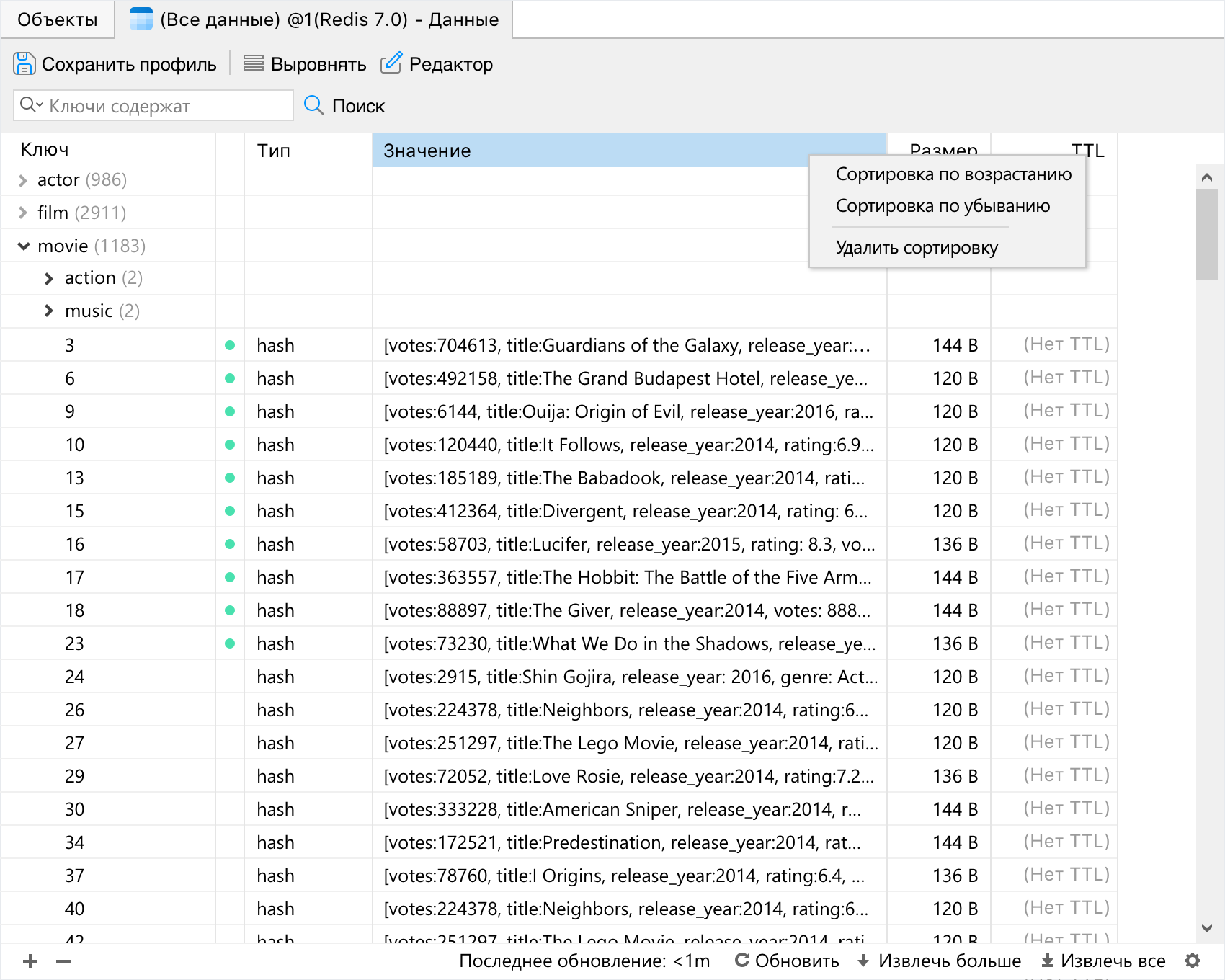
Task: Click green status dot in row 13
Action: 230,478
